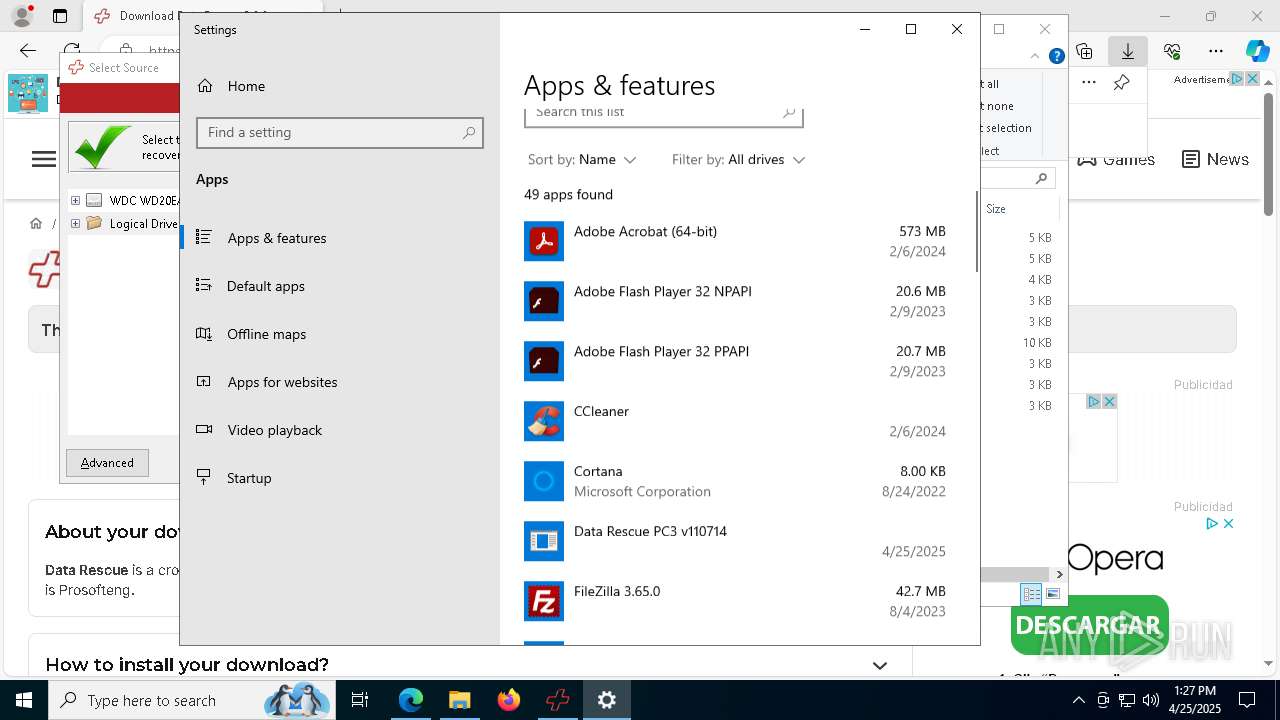
Task: Open Adobe Acrobat (64-bit) app icon
Action: 544,241
